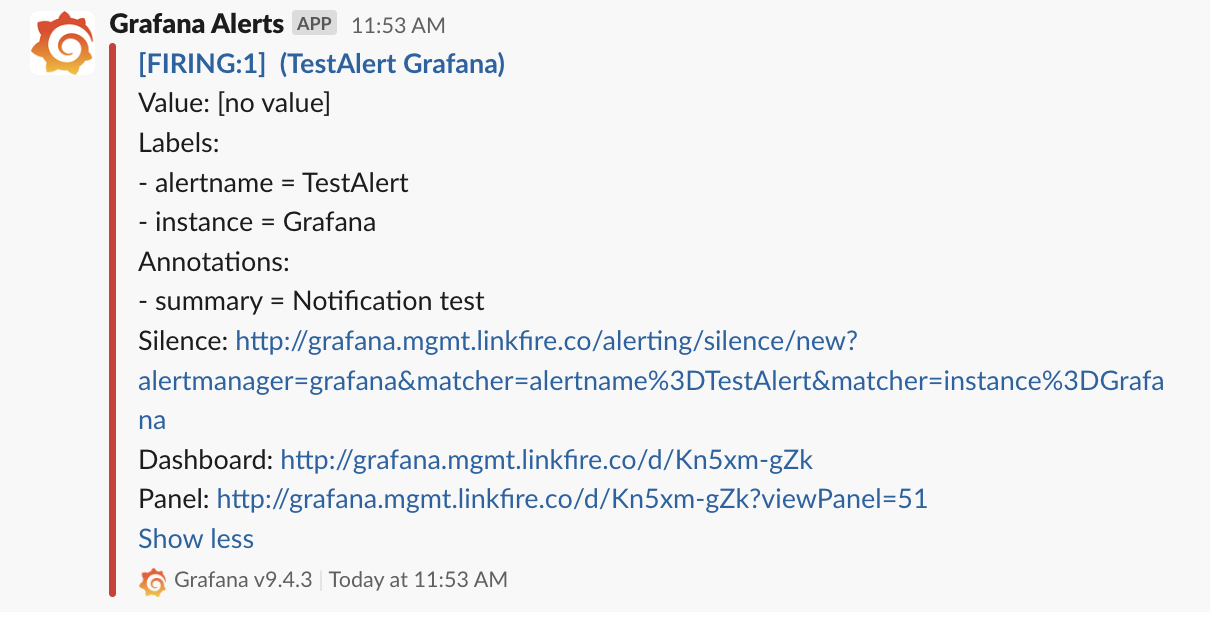
Task: Click the Grafana Alerts avatar icon
Action: point(62,42)
